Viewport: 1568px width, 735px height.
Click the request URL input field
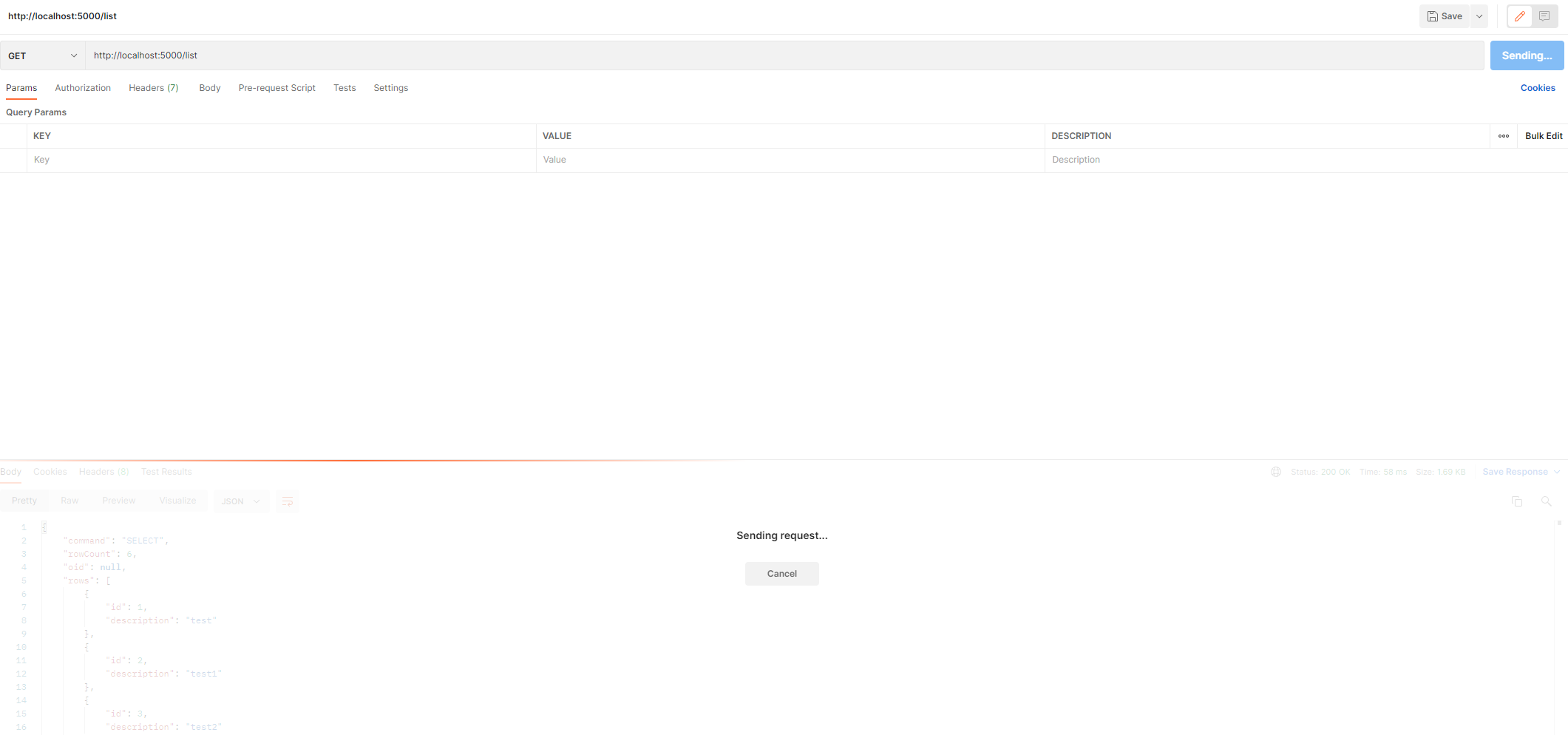pos(784,55)
